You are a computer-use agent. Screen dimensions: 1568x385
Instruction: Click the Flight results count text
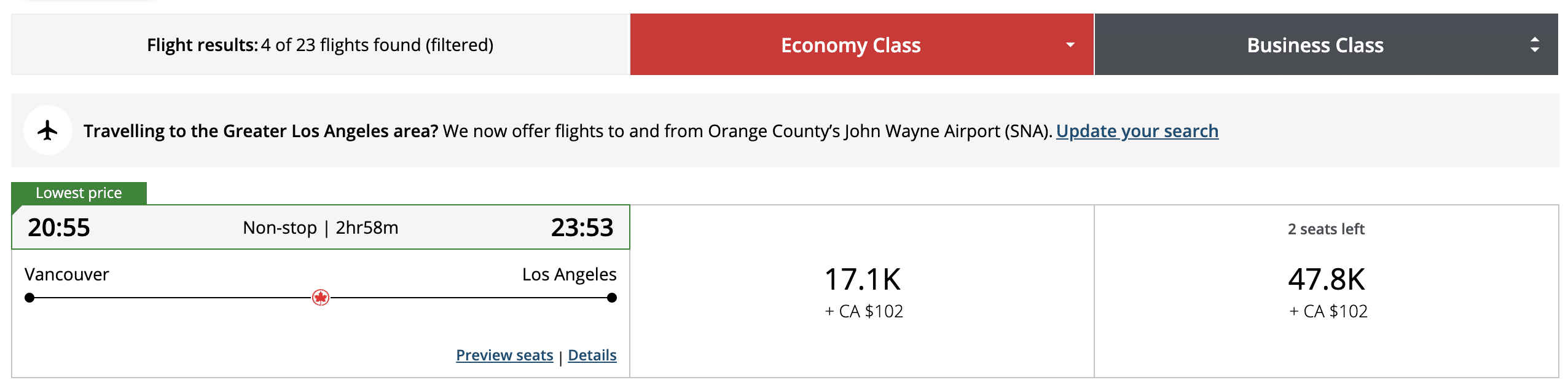click(x=319, y=45)
